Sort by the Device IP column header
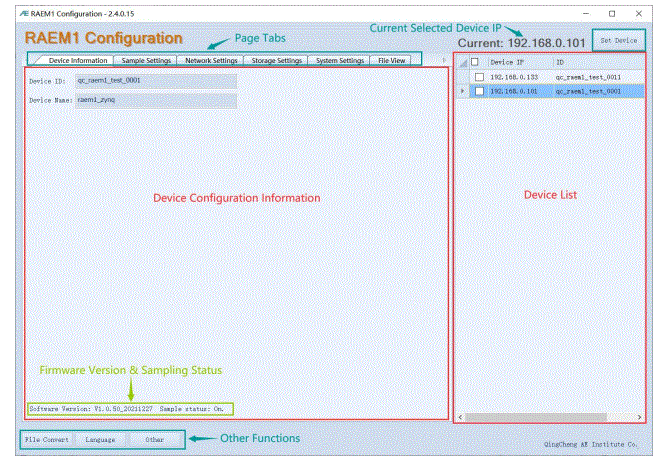Image resolution: width=666 pixels, height=466 pixels. click(520, 62)
